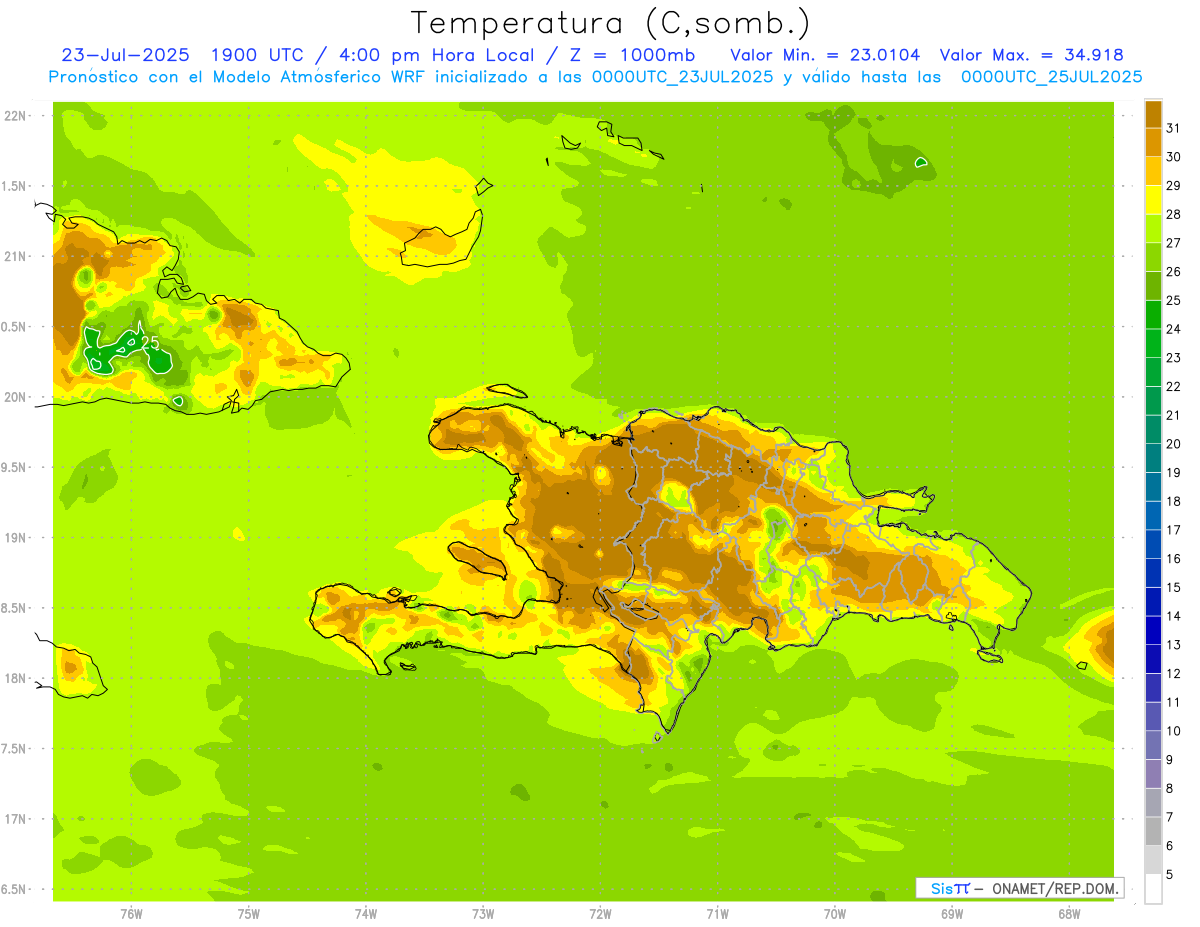Pick the legend swatch between 26 and 27

pyautogui.click(x=1153, y=257)
